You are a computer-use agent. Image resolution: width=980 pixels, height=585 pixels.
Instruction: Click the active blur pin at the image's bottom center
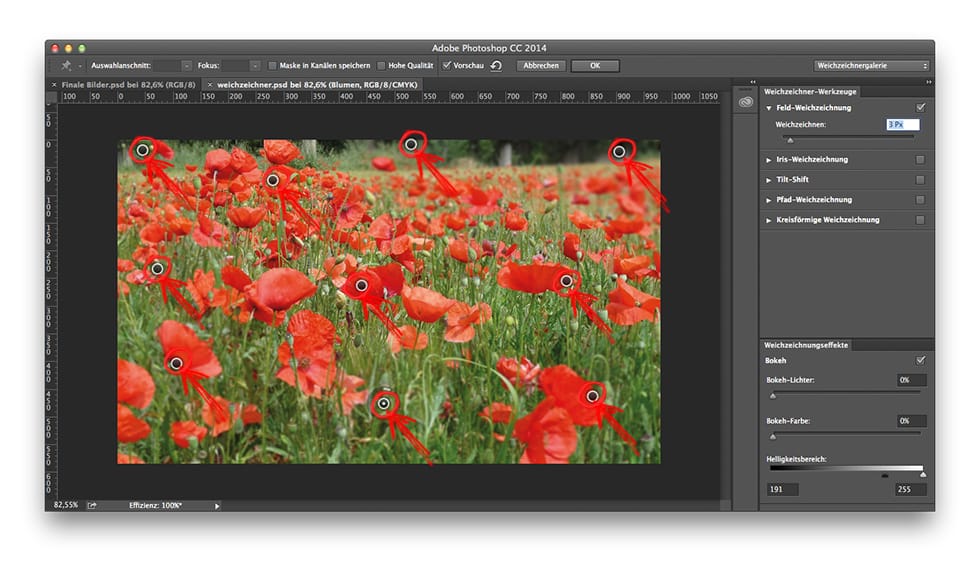point(384,404)
